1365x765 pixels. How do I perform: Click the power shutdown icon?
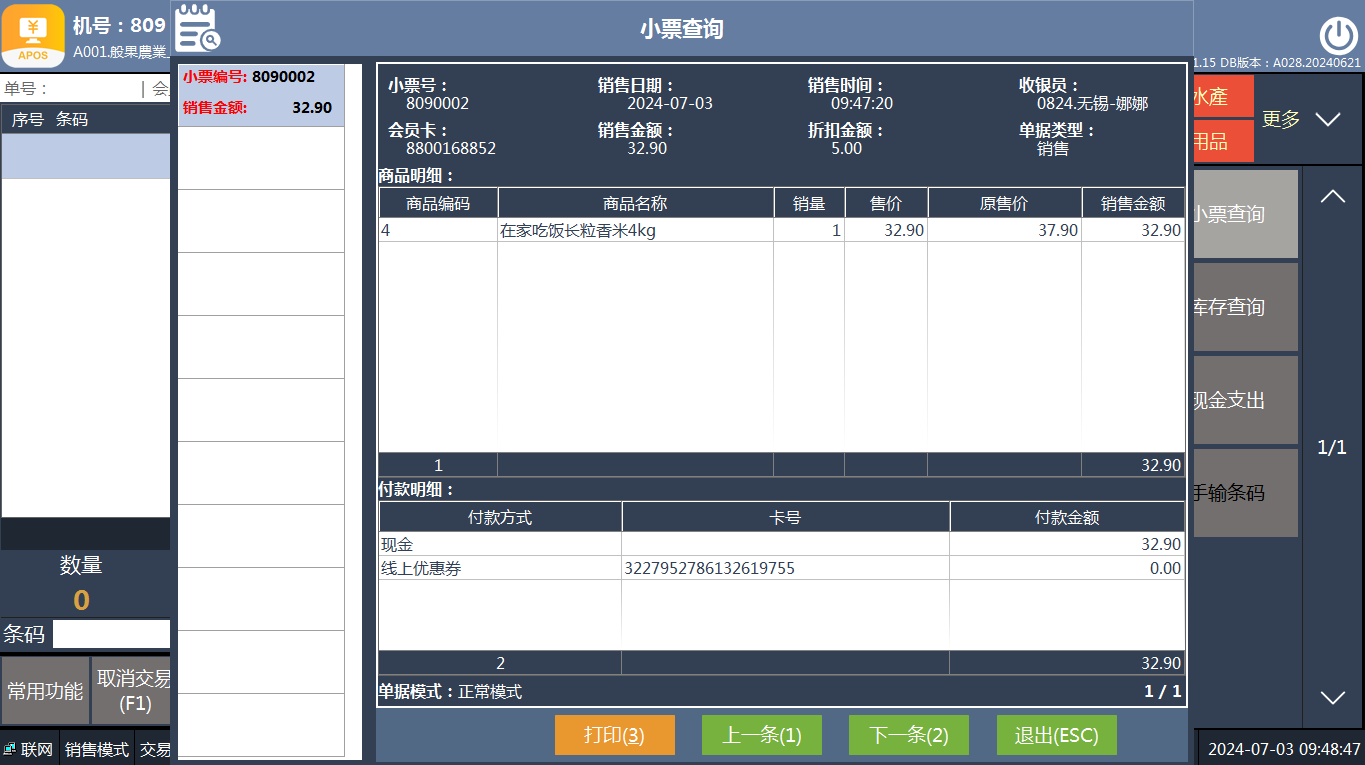(x=1338, y=36)
